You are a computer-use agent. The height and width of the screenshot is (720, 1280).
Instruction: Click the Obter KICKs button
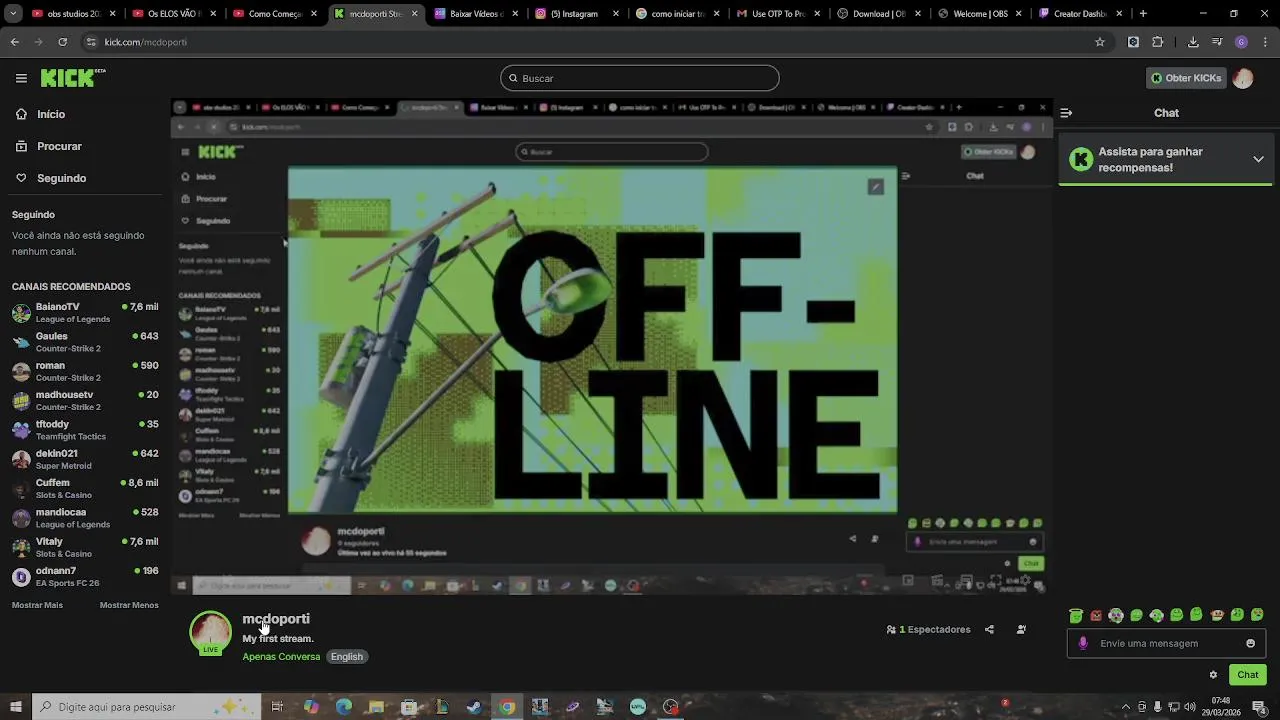click(x=1186, y=78)
